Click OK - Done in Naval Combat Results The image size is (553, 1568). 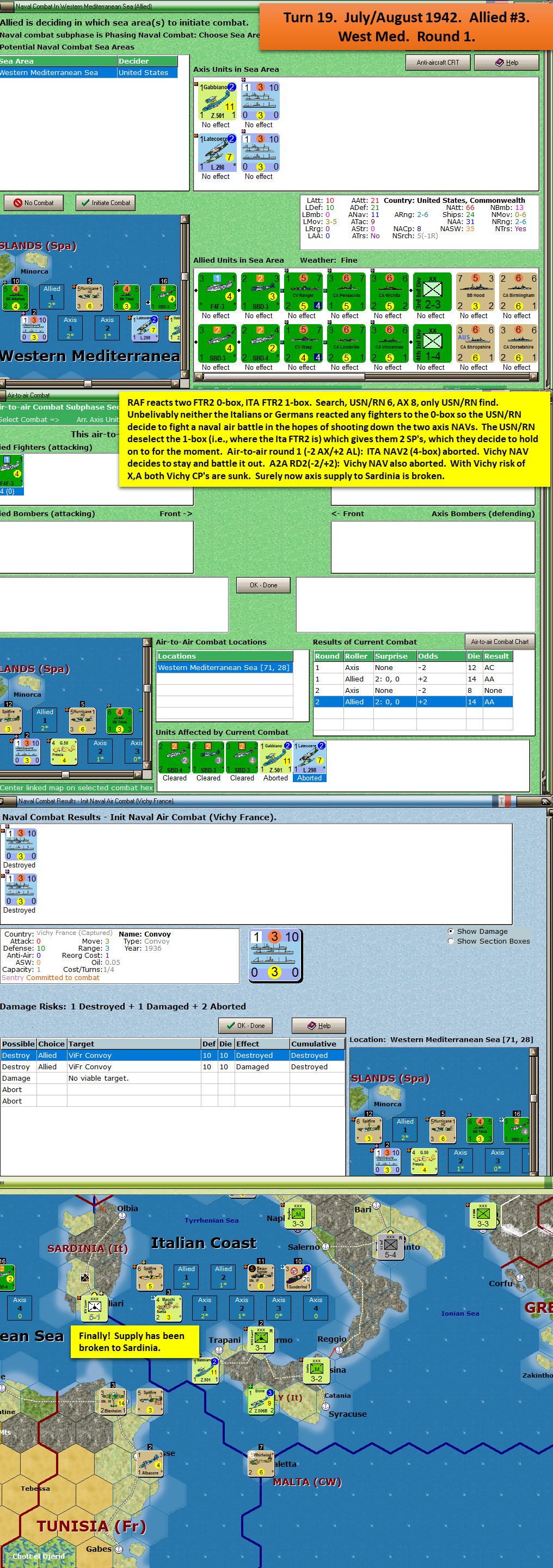[x=245, y=1026]
